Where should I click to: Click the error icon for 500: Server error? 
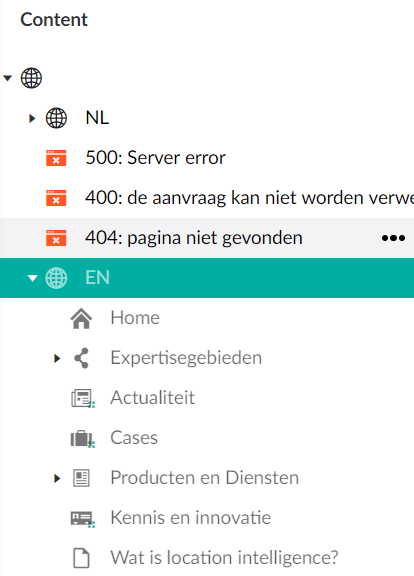pyautogui.click(x=56, y=158)
